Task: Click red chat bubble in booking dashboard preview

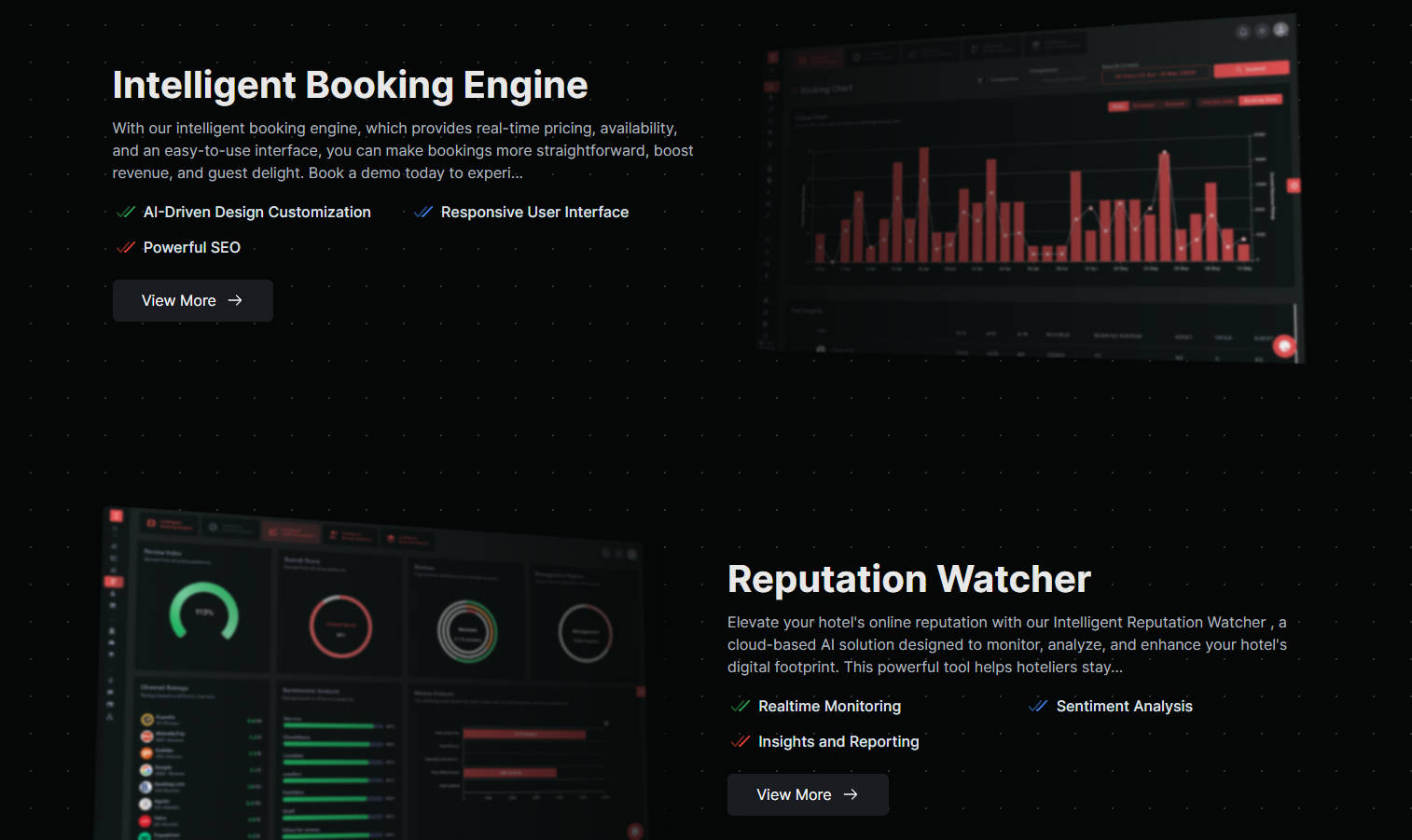Action: coord(1284,346)
